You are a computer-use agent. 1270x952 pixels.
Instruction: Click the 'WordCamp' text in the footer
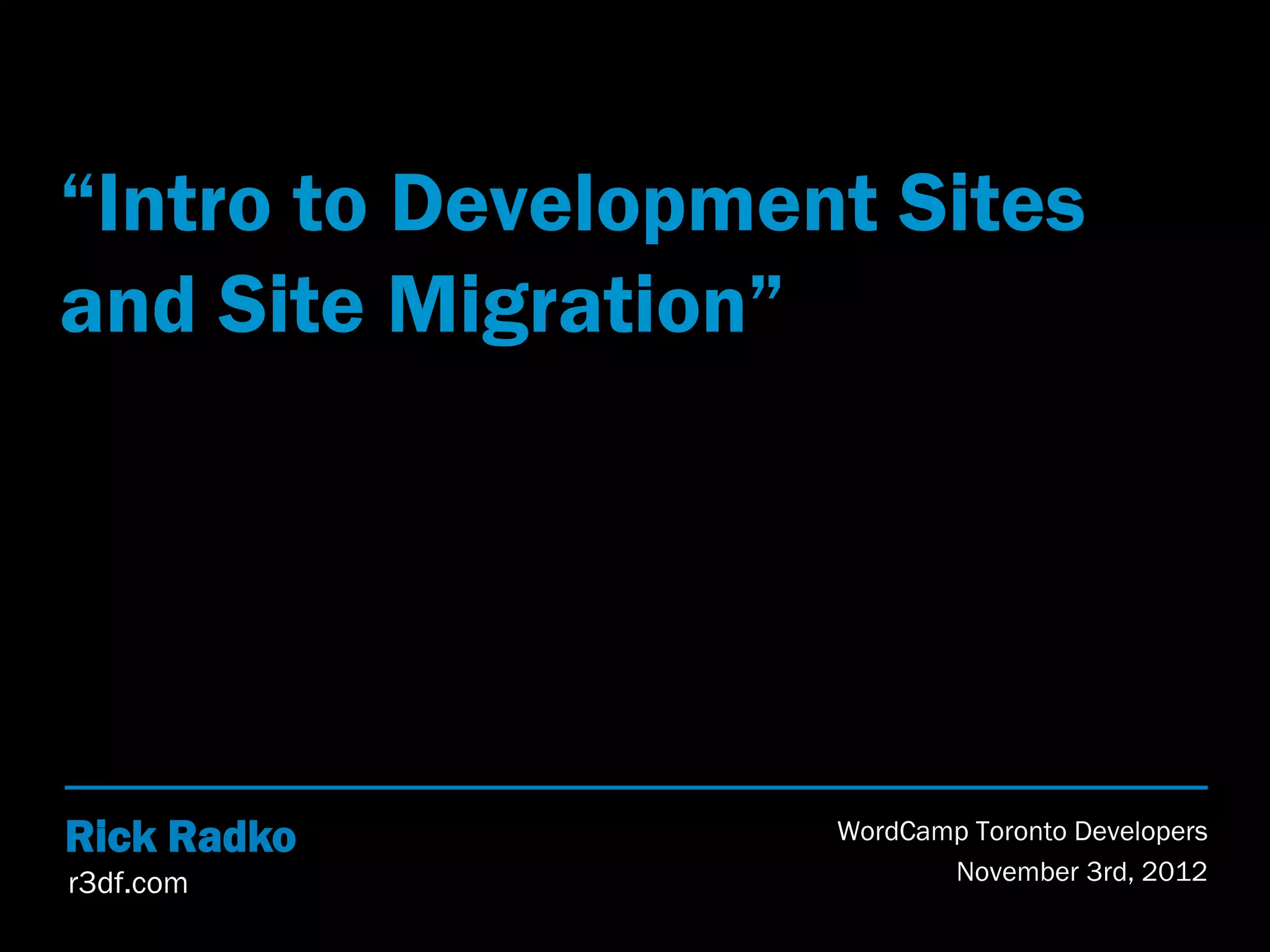click(x=902, y=832)
